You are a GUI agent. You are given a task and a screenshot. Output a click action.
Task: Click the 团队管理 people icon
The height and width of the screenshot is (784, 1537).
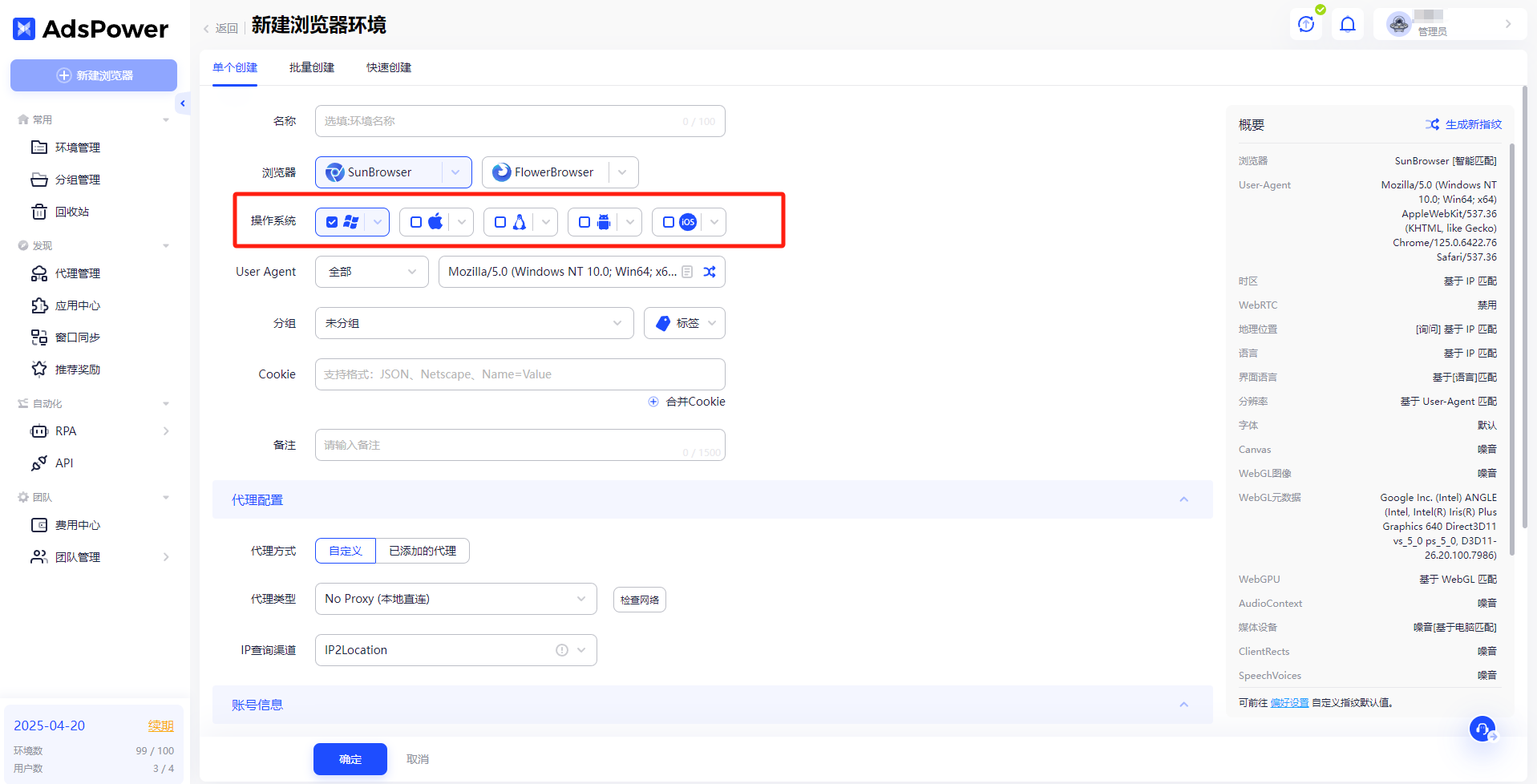(39, 557)
